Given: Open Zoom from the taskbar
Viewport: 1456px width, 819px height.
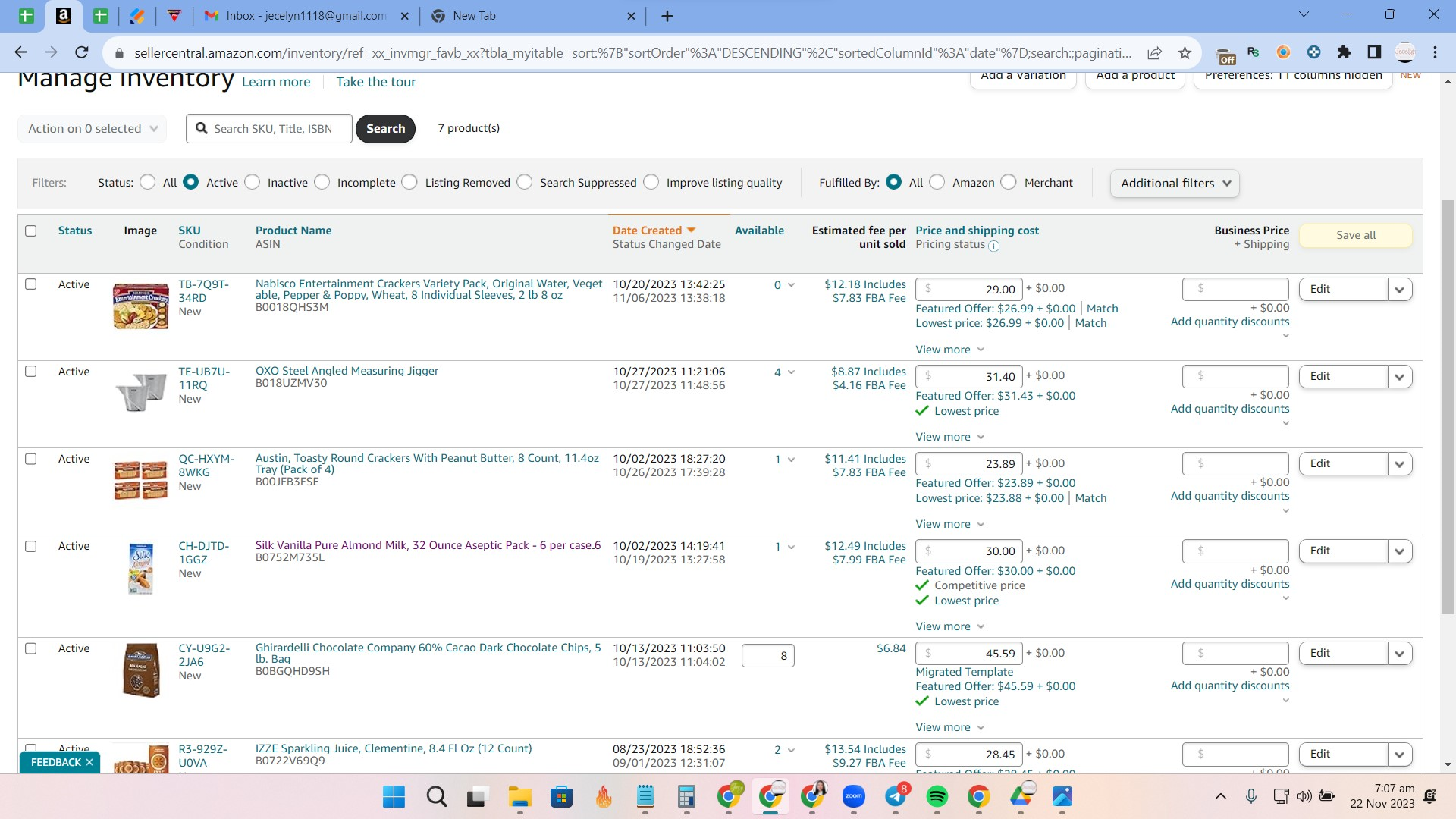Looking at the screenshot, I should pyautogui.click(x=854, y=796).
